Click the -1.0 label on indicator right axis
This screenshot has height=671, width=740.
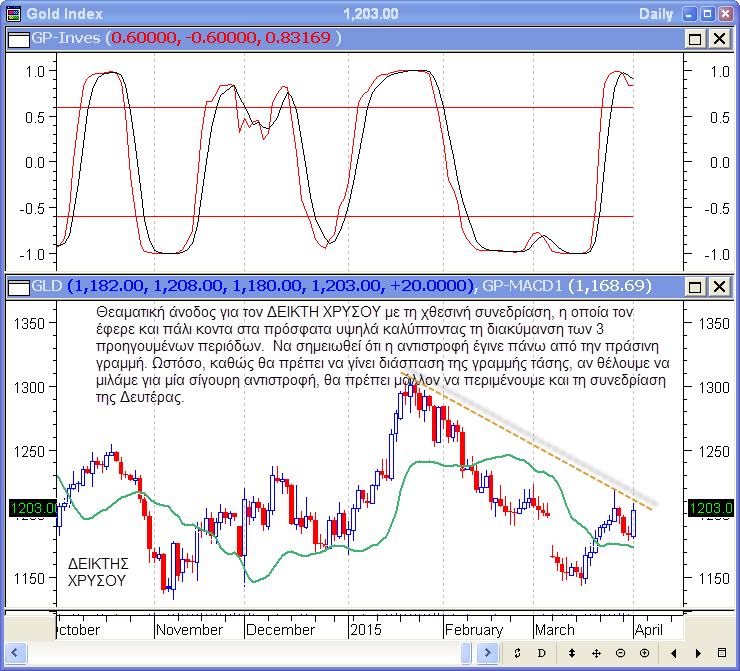(x=717, y=255)
